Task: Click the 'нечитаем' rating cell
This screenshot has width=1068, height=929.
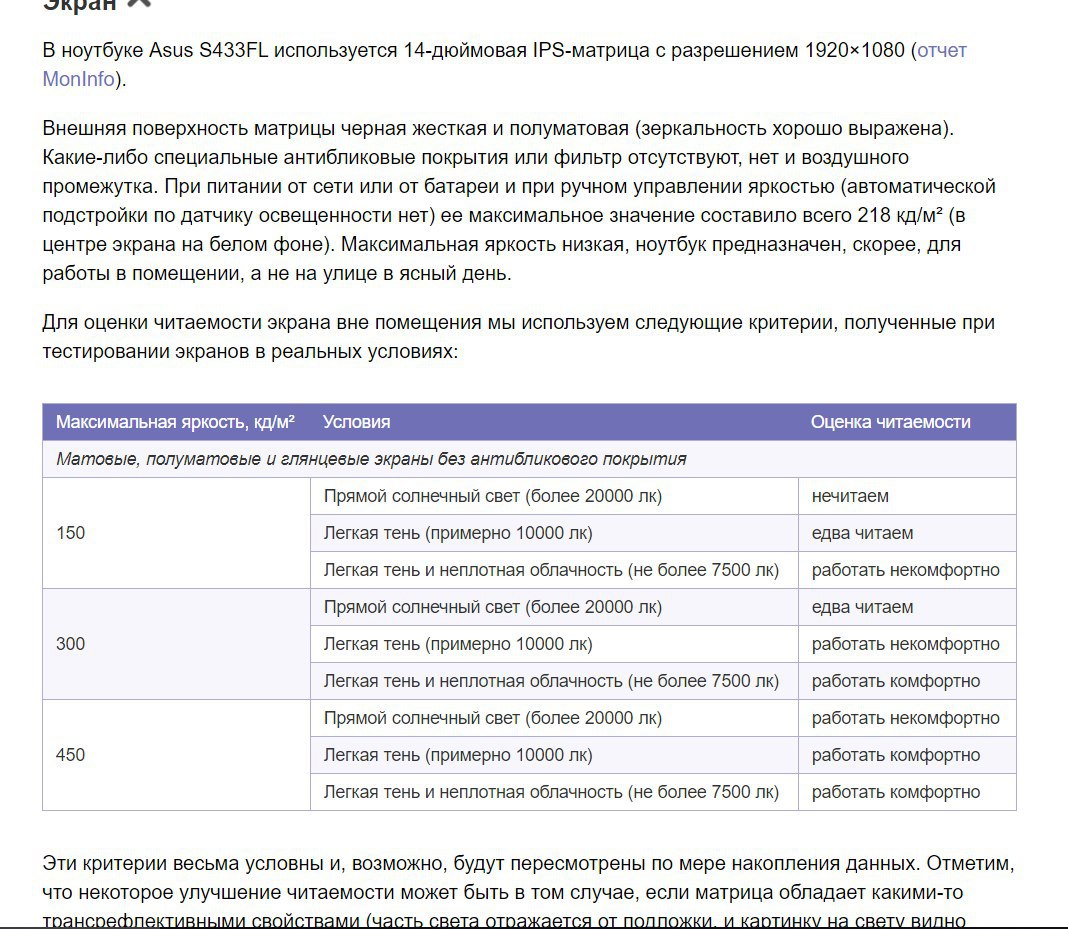Action: [907, 496]
